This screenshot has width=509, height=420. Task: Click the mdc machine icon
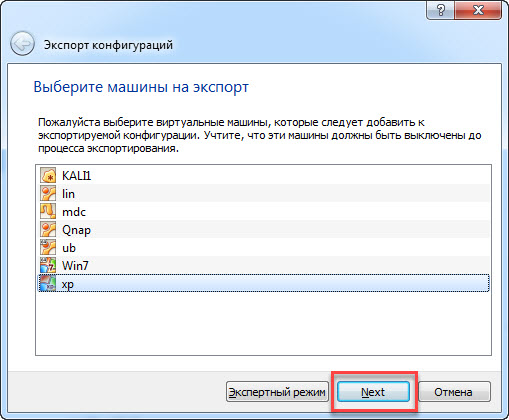click(48, 211)
